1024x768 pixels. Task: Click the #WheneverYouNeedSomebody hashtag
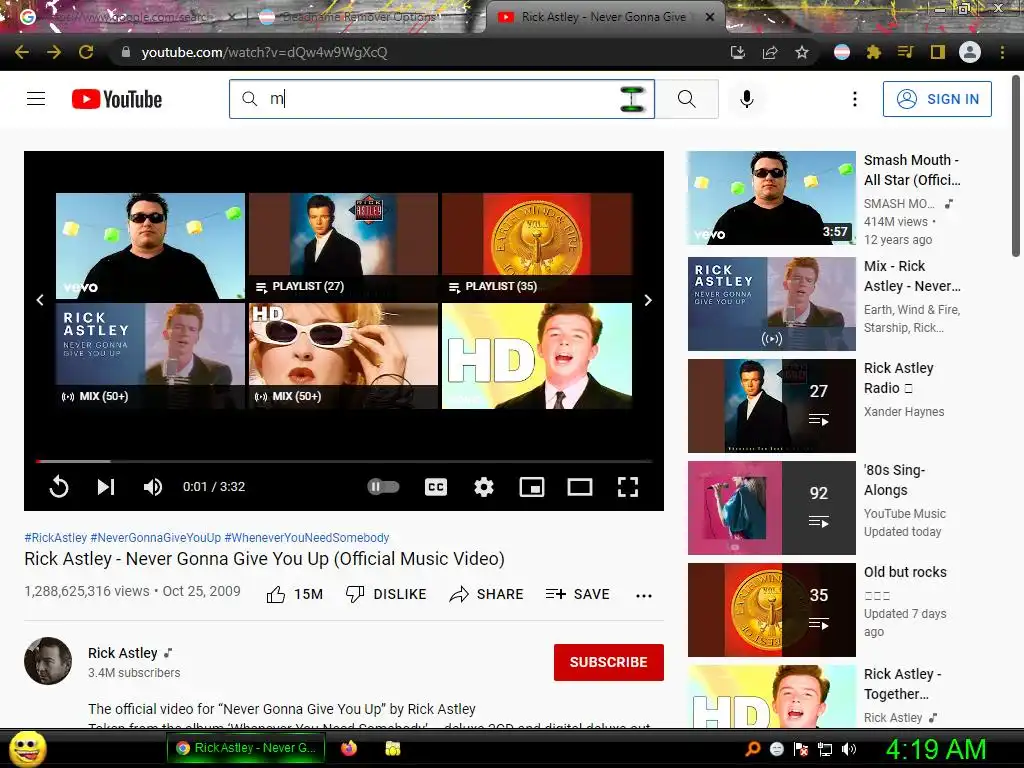(x=307, y=537)
